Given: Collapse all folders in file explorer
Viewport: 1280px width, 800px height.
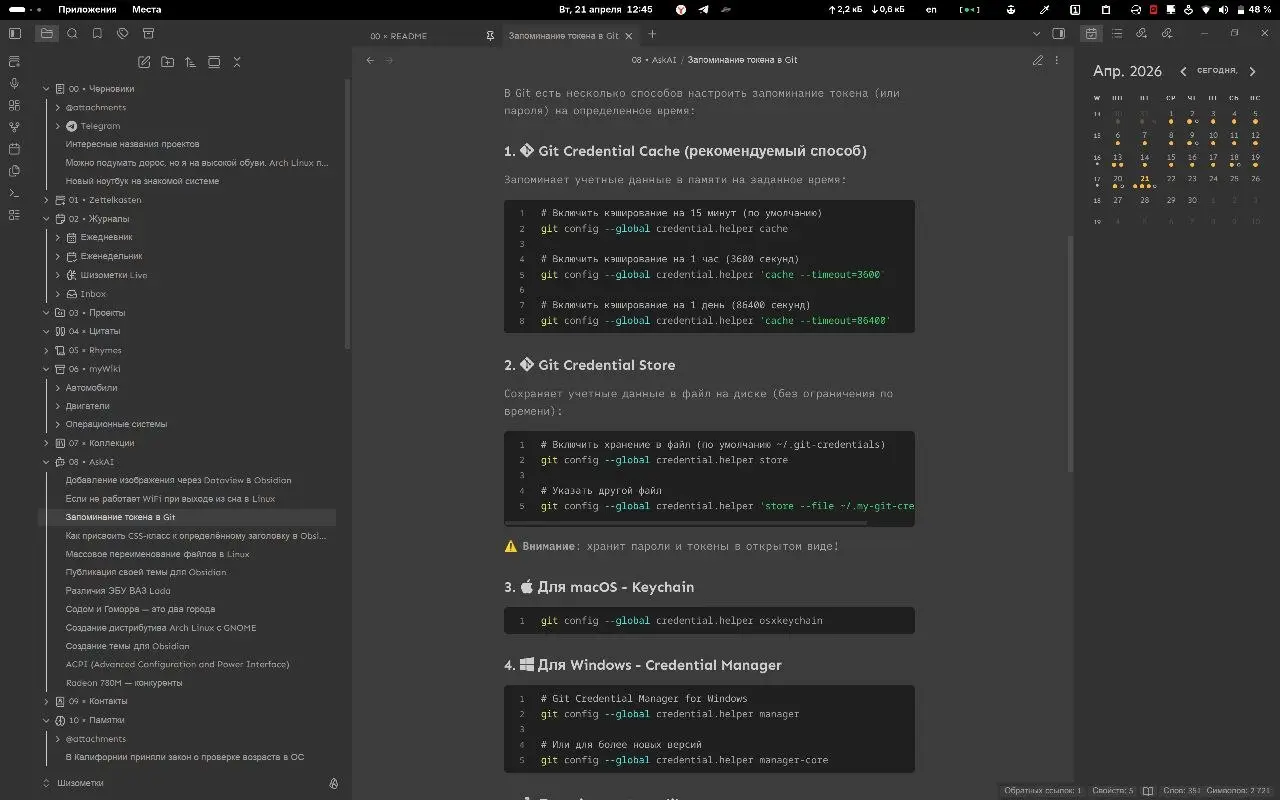Looking at the screenshot, I should pyautogui.click(x=237, y=62).
